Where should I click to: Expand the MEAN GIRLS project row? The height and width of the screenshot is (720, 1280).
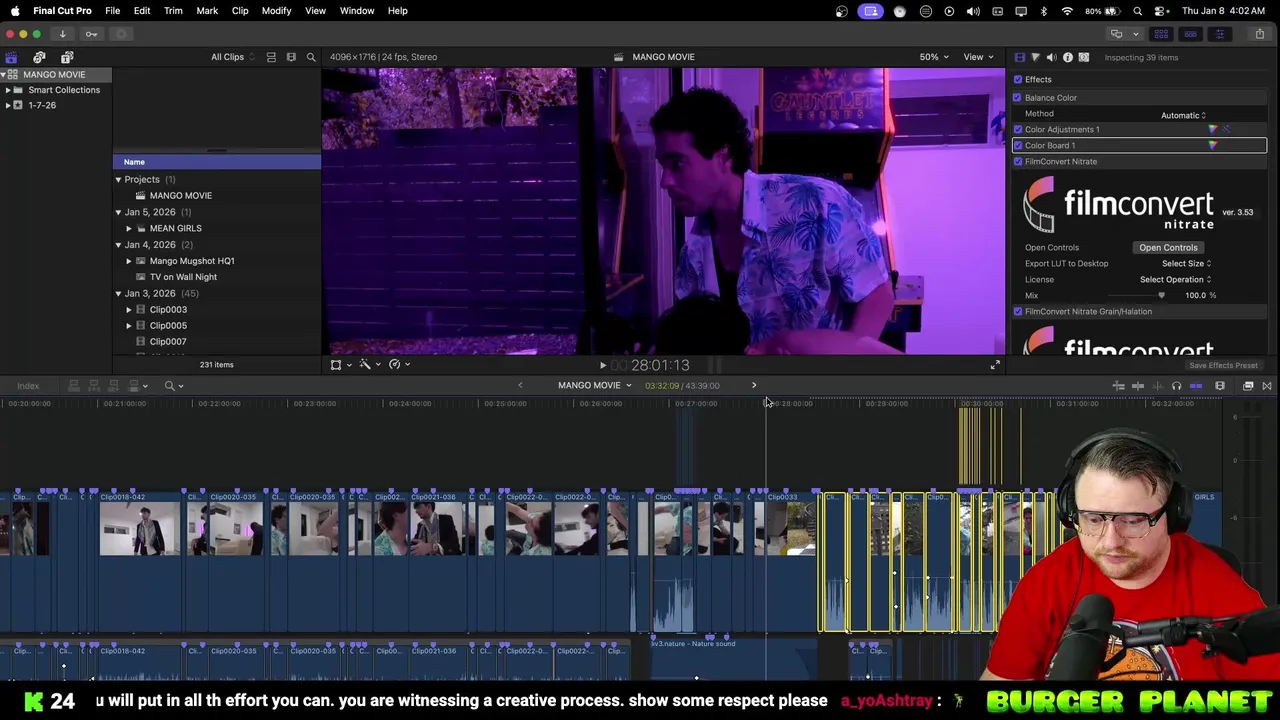[x=129, y=228]
